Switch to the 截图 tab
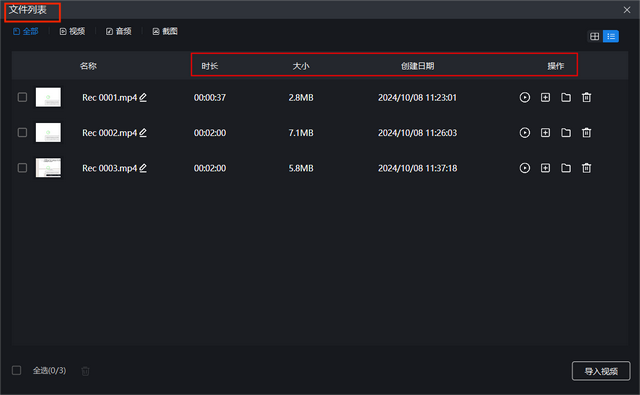The width and height of the screenshot is (640, 395). (165, 31)
